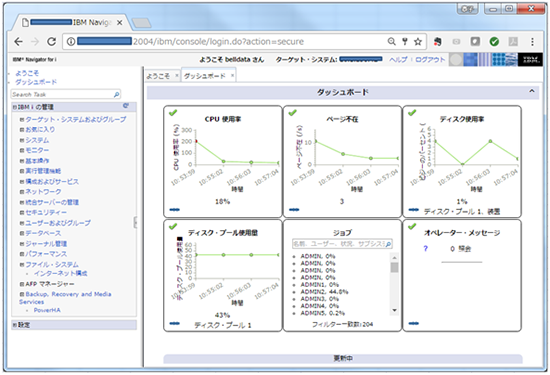The width and height of the screenshot is (550, 375).
Task: Open Backup, Recovery and Media Services item
Action: coord(65,298)
